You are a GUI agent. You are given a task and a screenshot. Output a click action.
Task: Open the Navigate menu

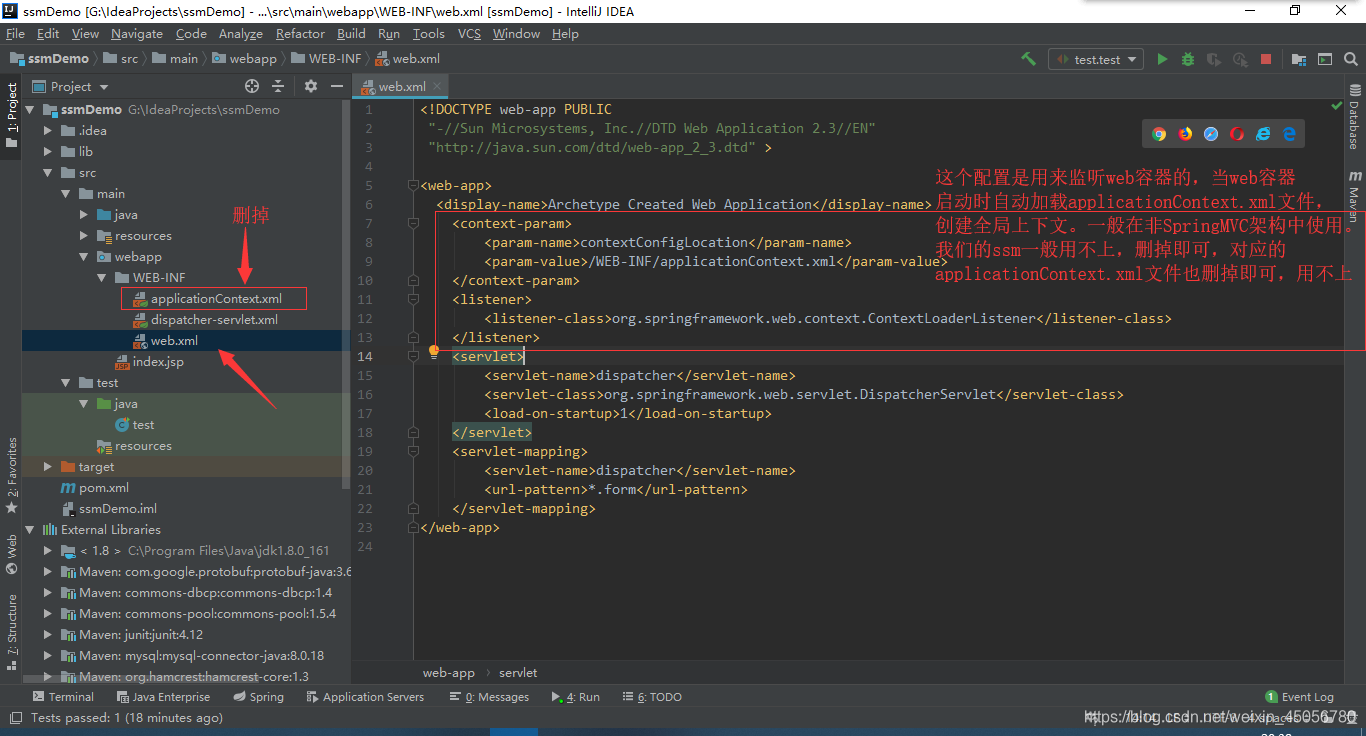(x=137, y=34)
